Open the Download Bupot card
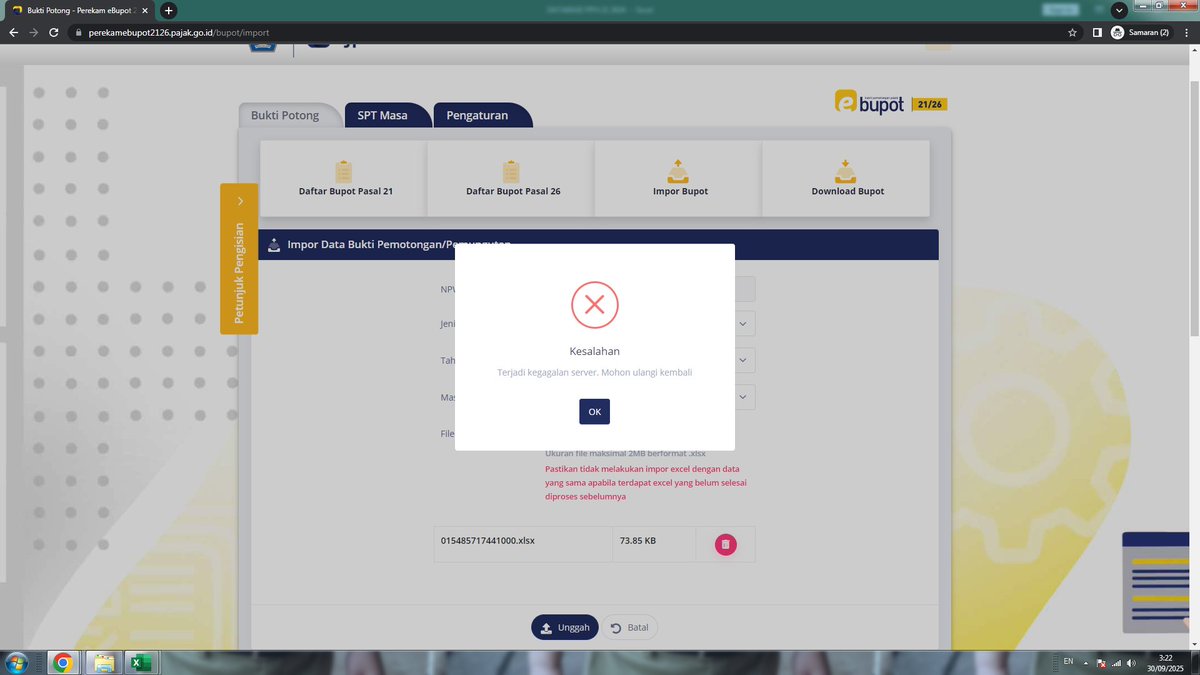The height and width of the screenshot is (675, 1200). (847, 178)
